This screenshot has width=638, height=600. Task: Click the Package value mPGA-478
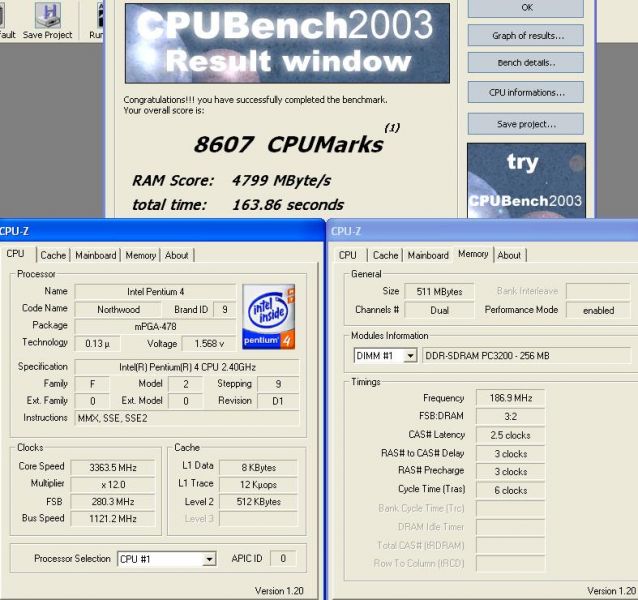coord(155,327)
